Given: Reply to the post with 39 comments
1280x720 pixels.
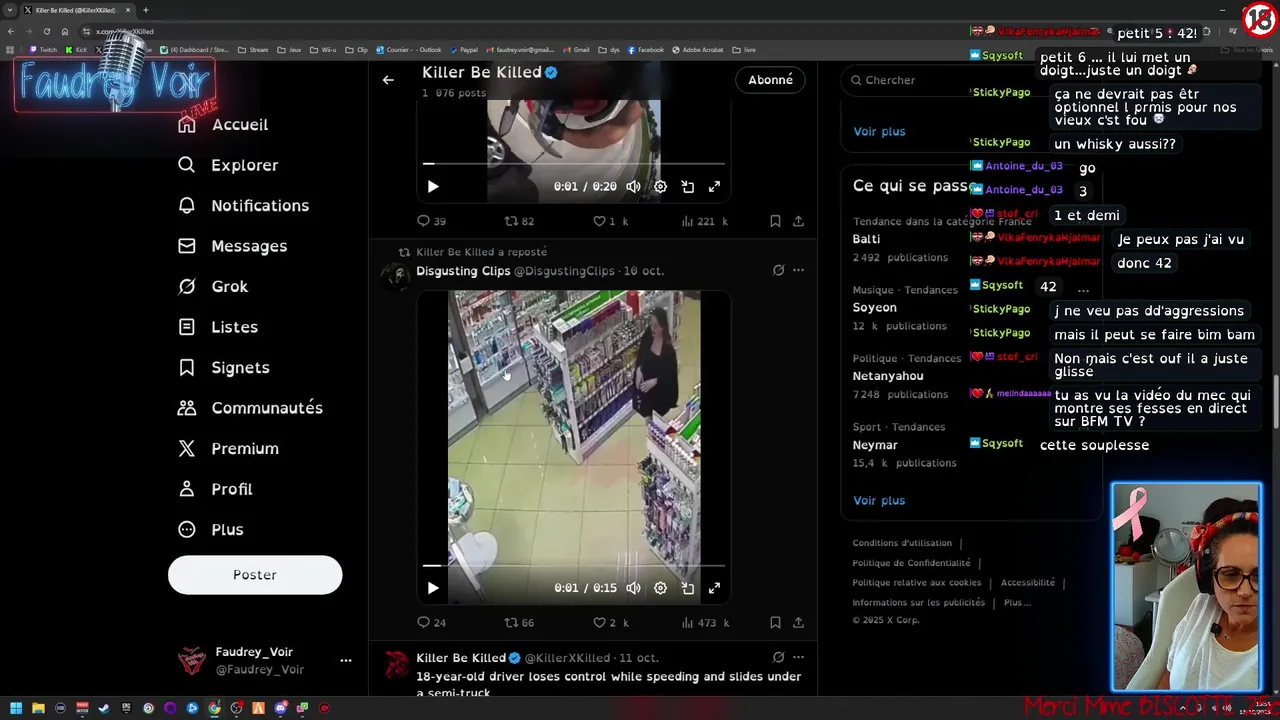Looking at the screenshot, I should [x=431, y=221].
